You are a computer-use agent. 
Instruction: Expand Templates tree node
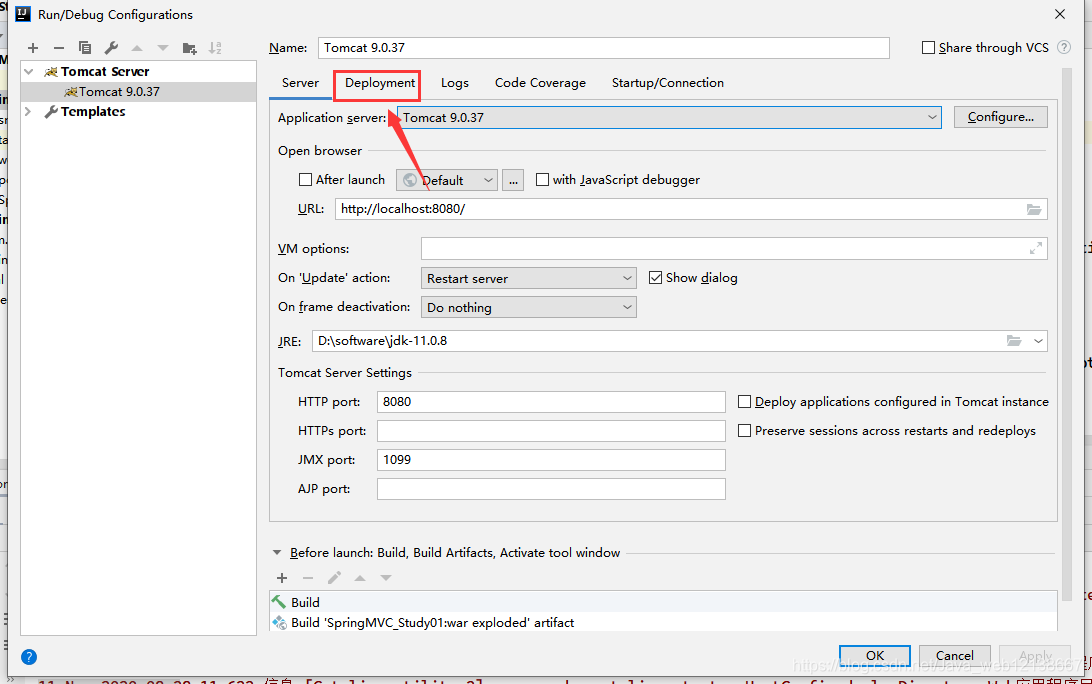pos(29,111)
